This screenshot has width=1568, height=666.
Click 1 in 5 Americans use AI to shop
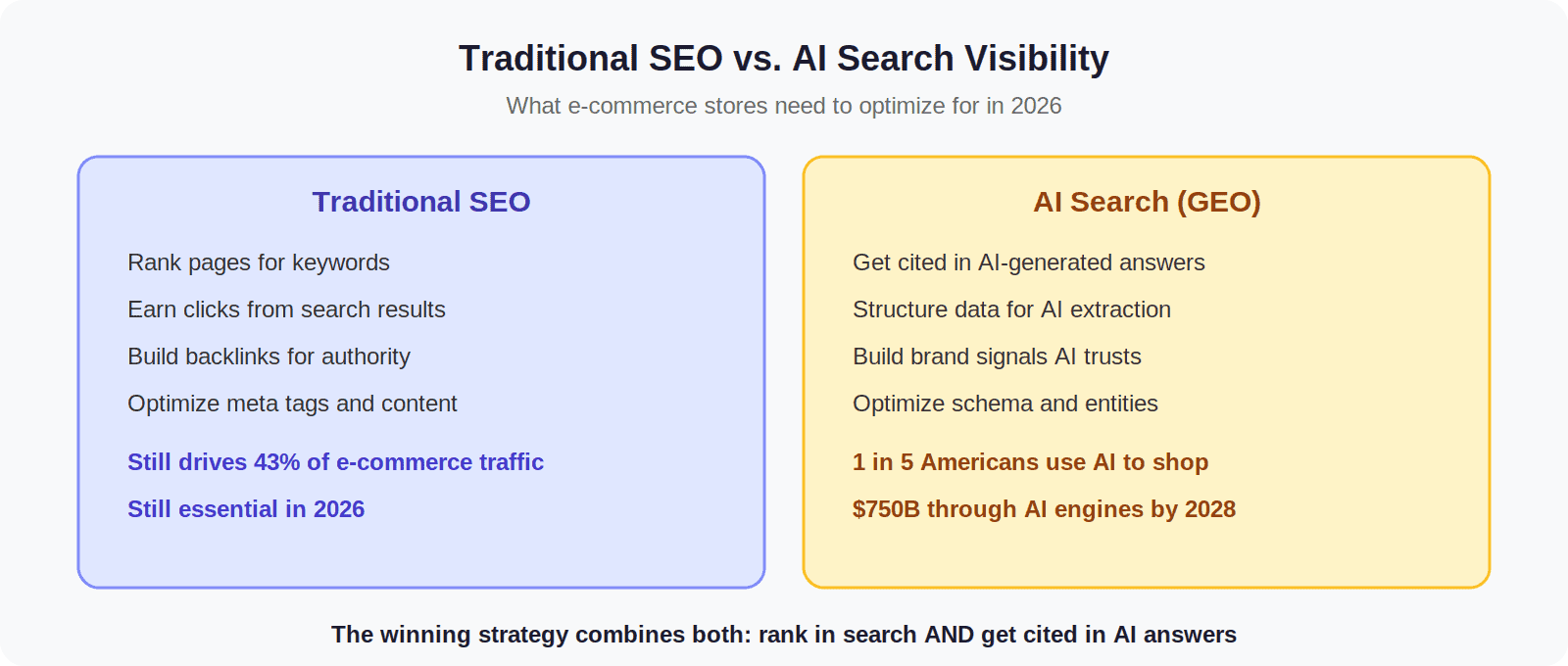coord(1030,462)
